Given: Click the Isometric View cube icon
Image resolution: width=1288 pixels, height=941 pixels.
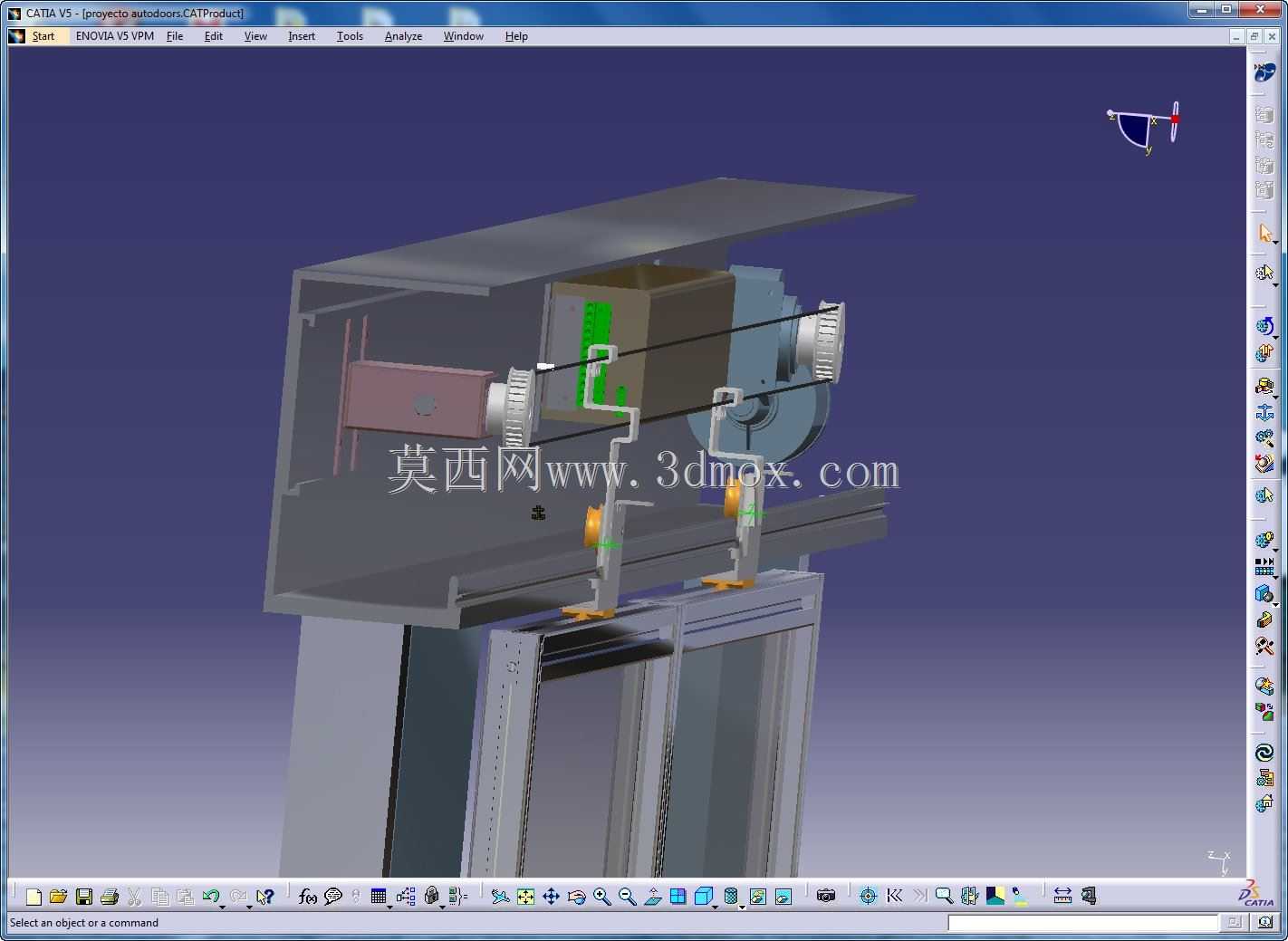Looking at the screenshot, I should click(703, 897).
